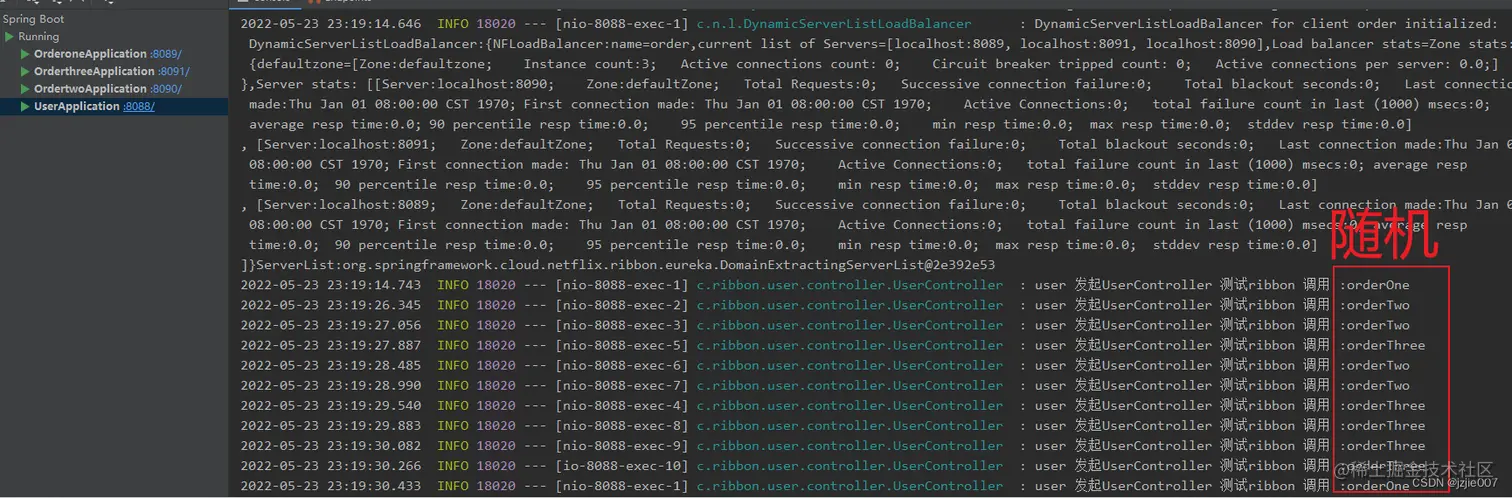Click the run icon beside OrderthreeApplication
Viewport: 1512px width, 498px height.
pos(25,71)
